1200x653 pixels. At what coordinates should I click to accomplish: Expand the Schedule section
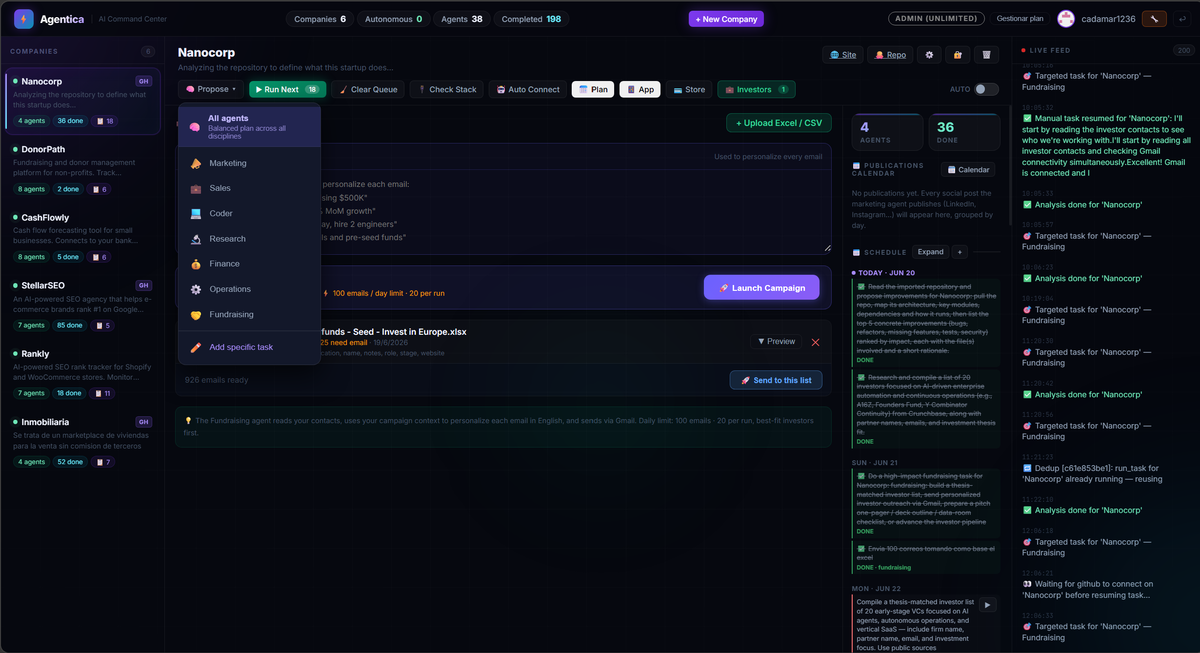click(930, 252)
